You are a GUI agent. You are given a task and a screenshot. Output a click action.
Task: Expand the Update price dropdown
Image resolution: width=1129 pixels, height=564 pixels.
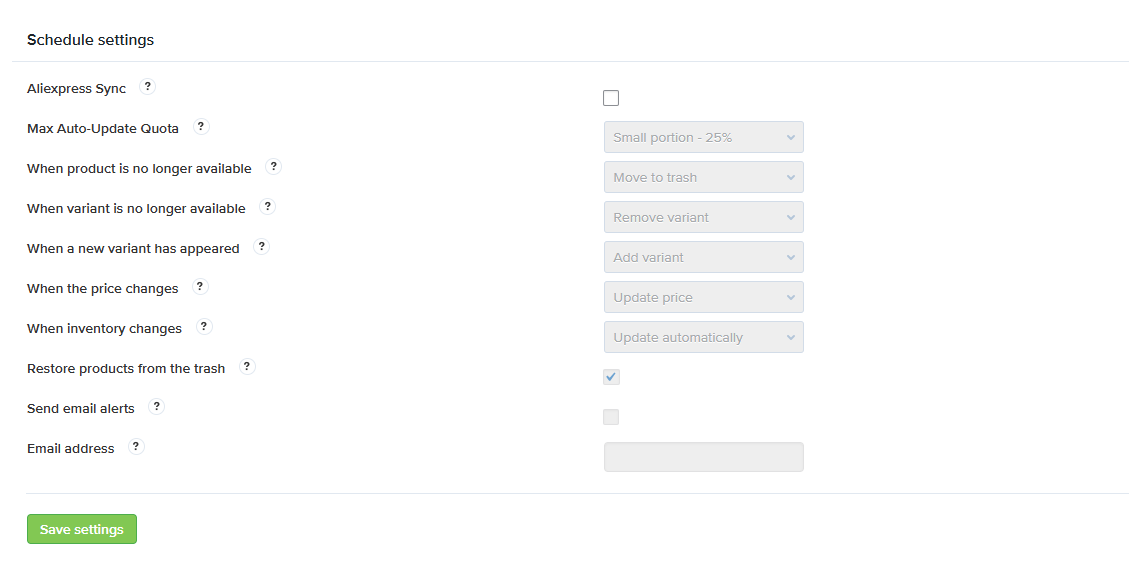pos(703,297)
